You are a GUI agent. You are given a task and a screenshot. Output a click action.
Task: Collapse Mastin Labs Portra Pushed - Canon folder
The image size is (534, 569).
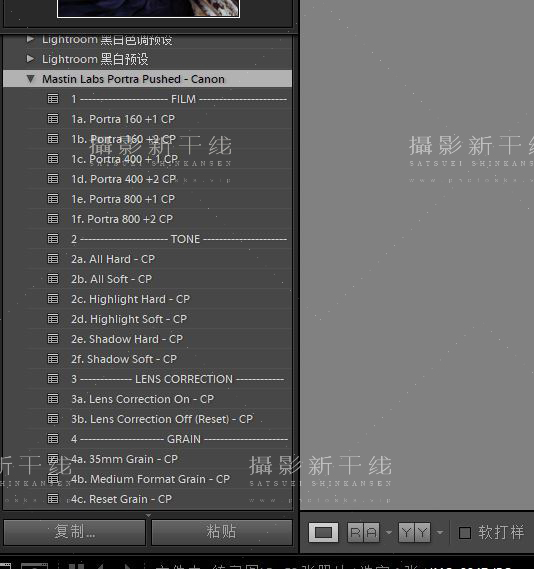(30, 79)
